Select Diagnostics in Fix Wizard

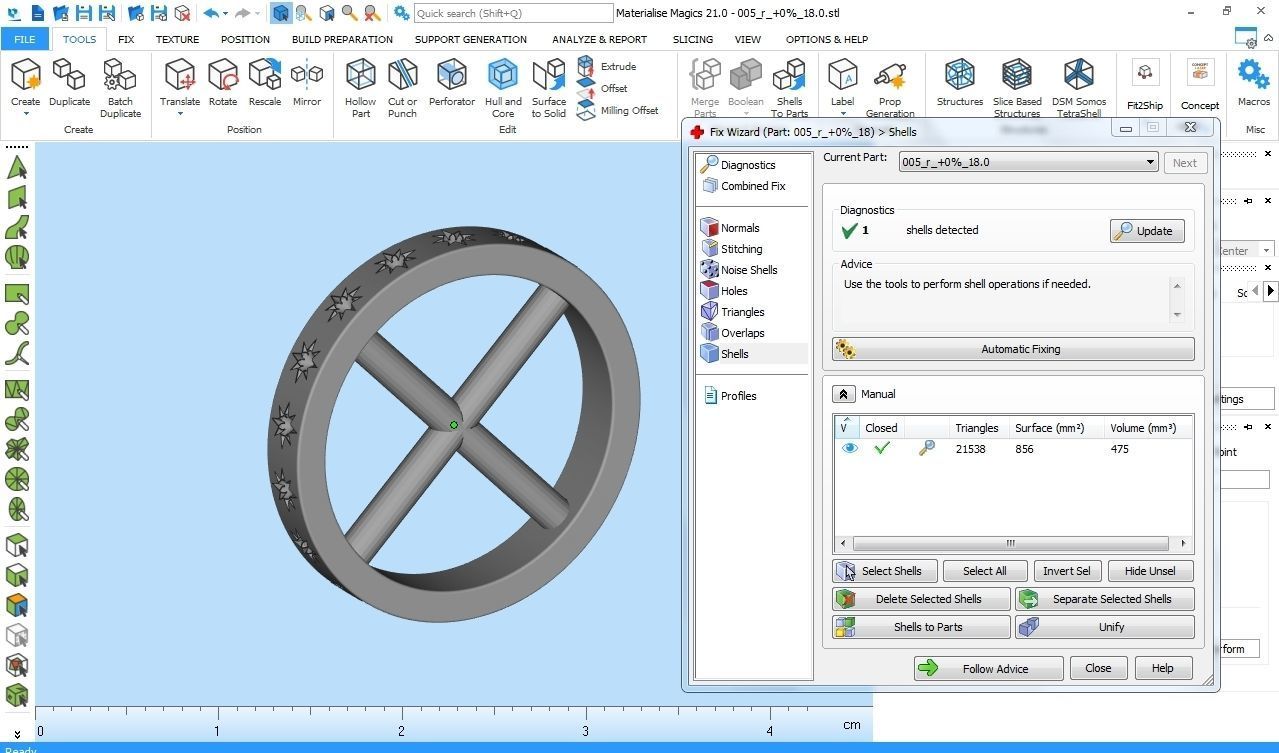pyautogui.click(x=738, y=164)
